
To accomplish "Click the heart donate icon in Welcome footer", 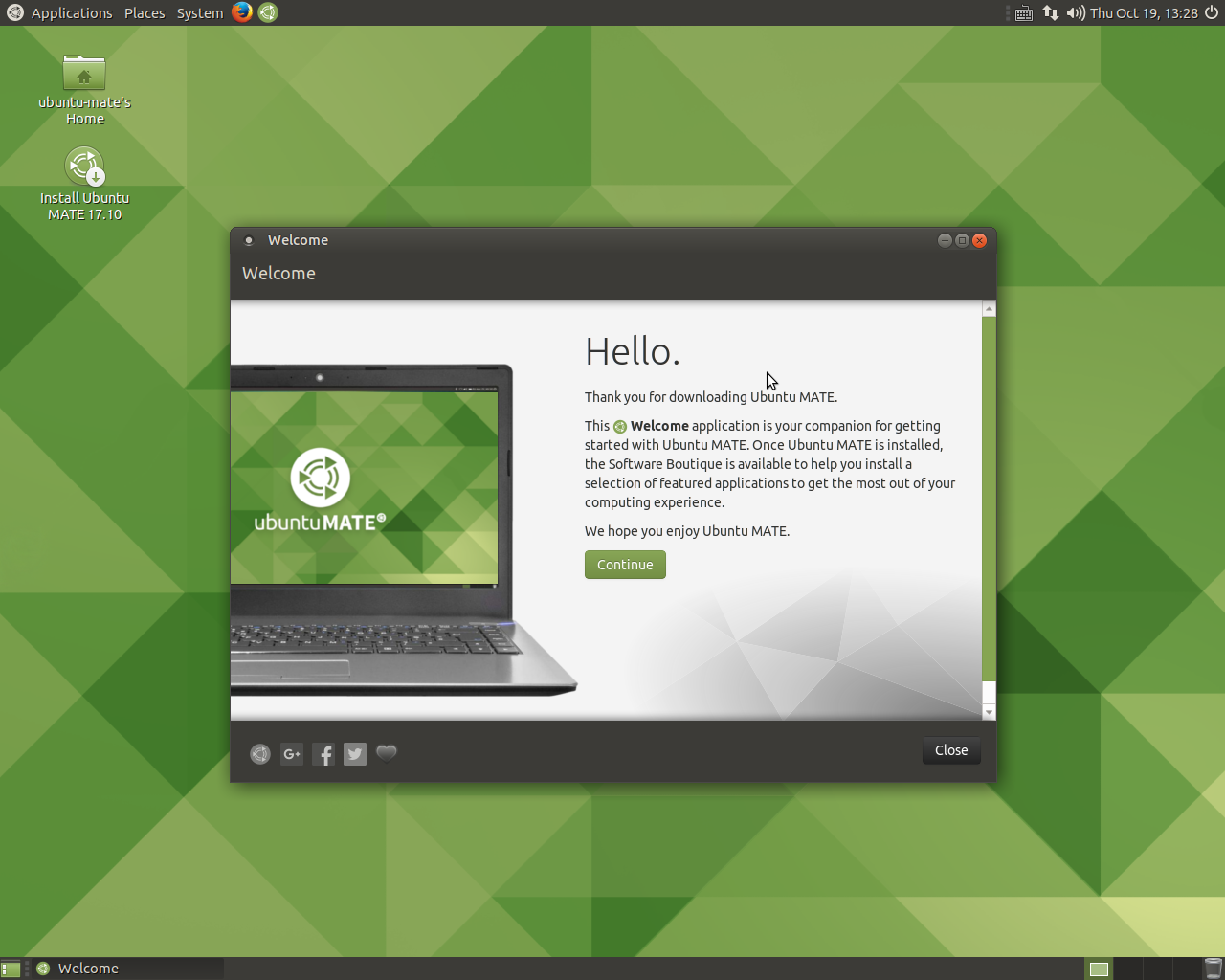I will click(x=387, y=753).
